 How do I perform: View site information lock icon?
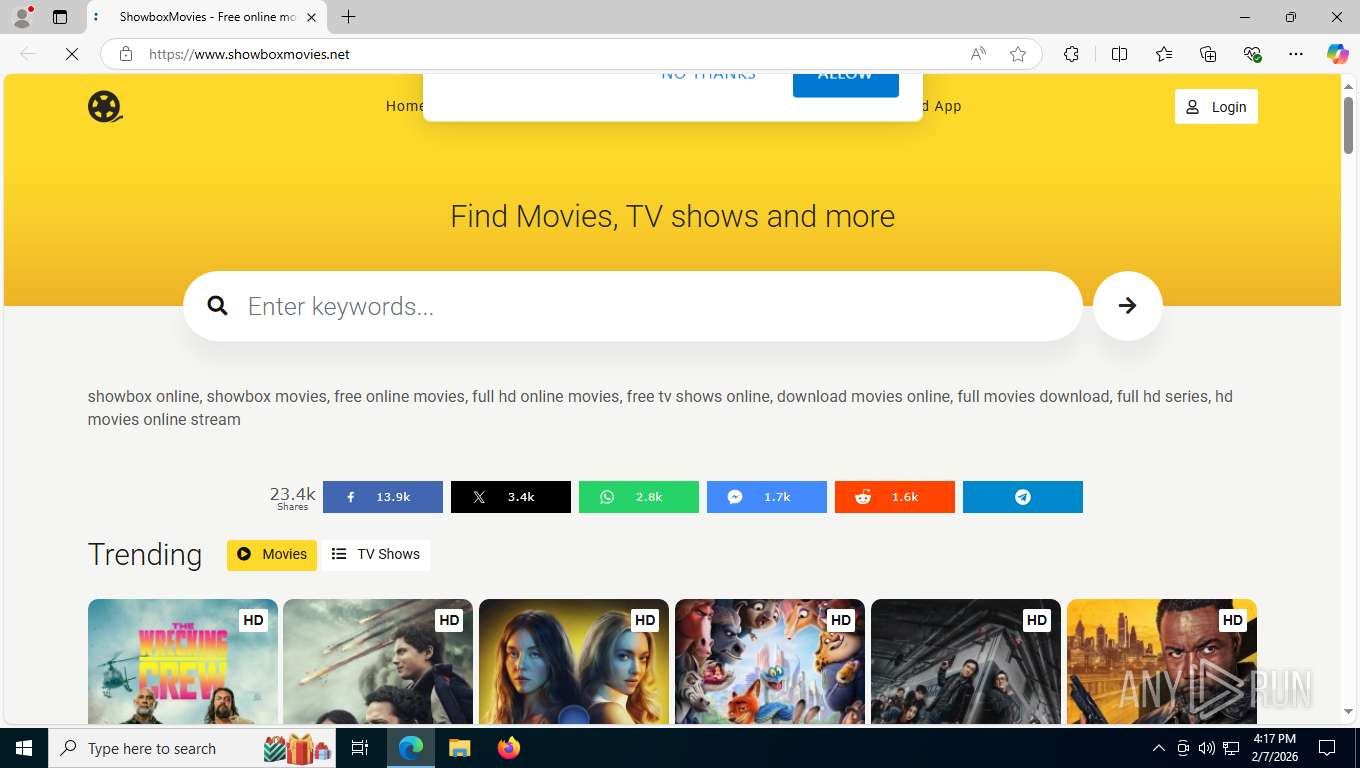coord(126,54)
